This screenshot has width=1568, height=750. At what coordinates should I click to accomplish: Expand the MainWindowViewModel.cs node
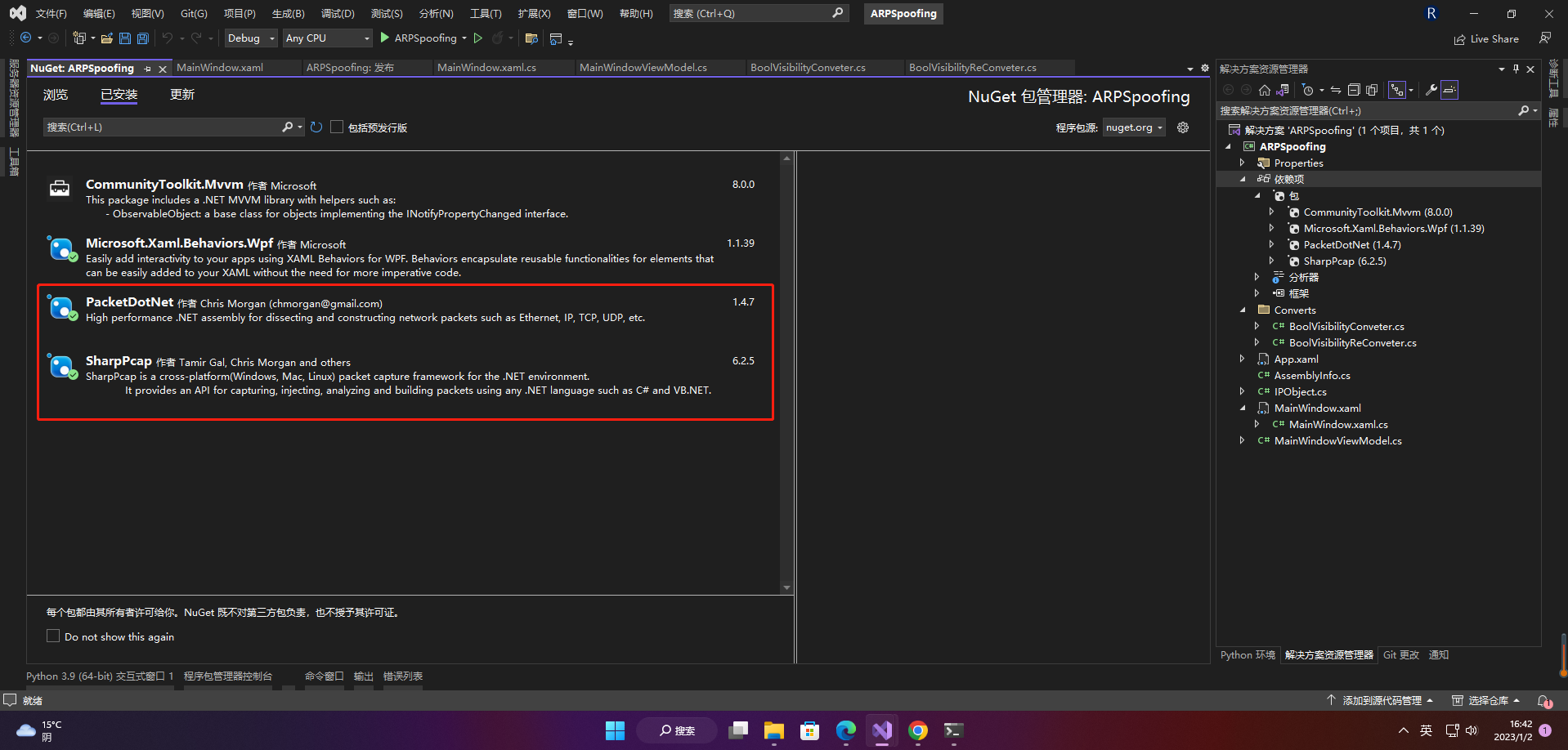click(1243, 441)
